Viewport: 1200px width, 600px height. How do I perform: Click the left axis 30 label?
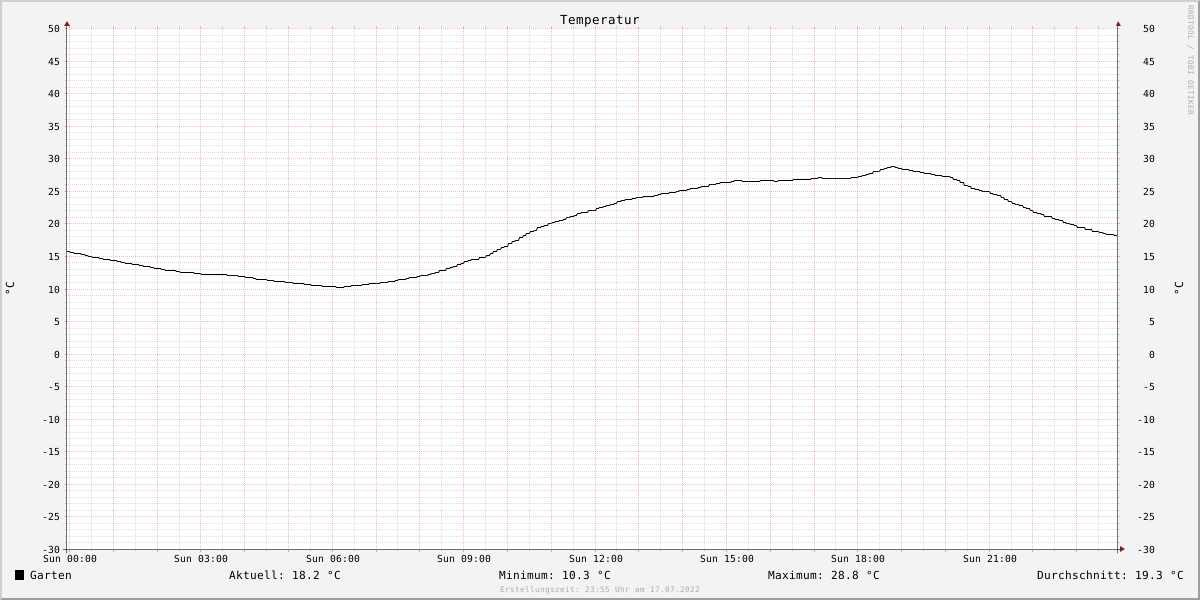click(x=54, y=159)
